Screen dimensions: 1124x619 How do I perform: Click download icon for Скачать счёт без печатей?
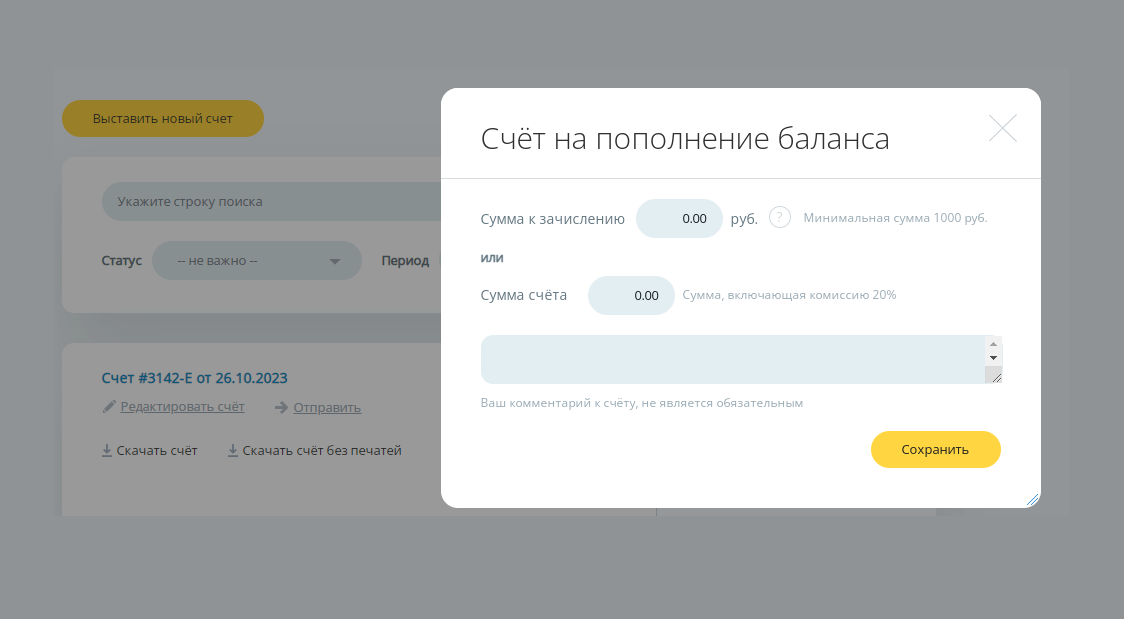[233, 451]
